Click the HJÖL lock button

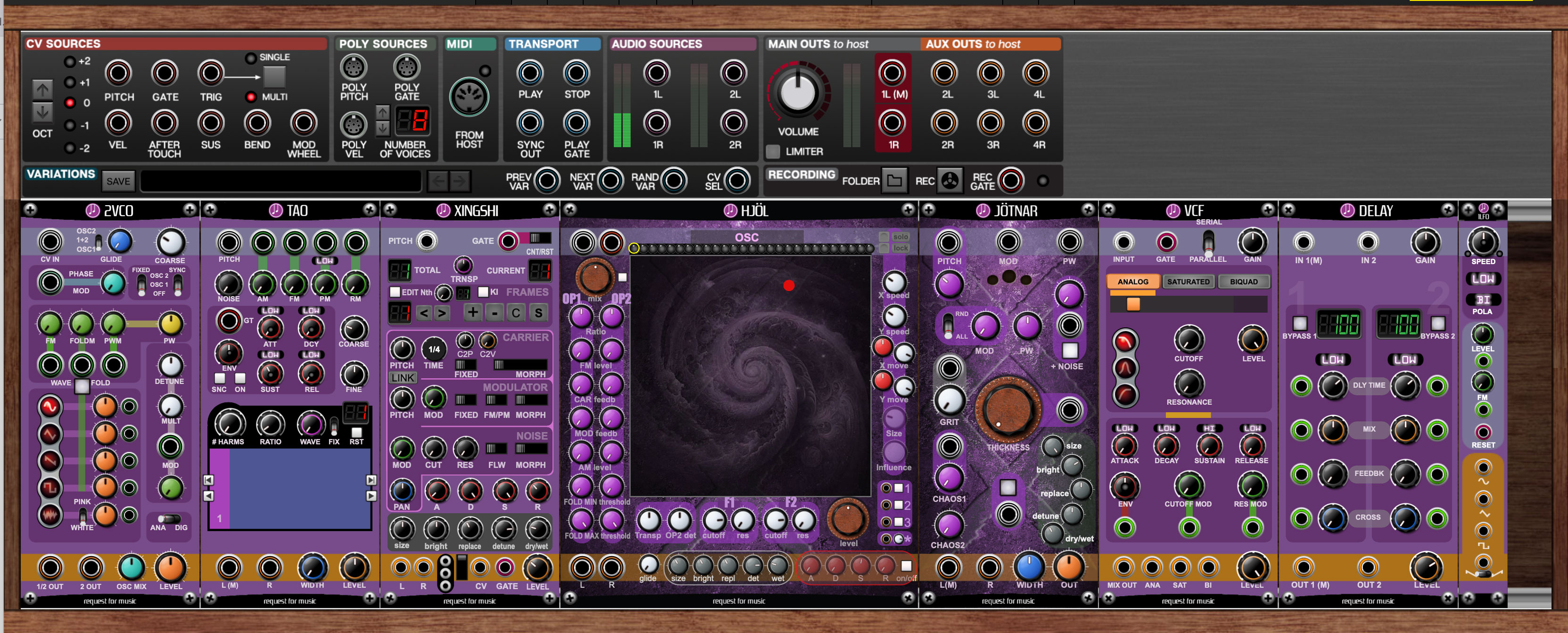[900, 248]
